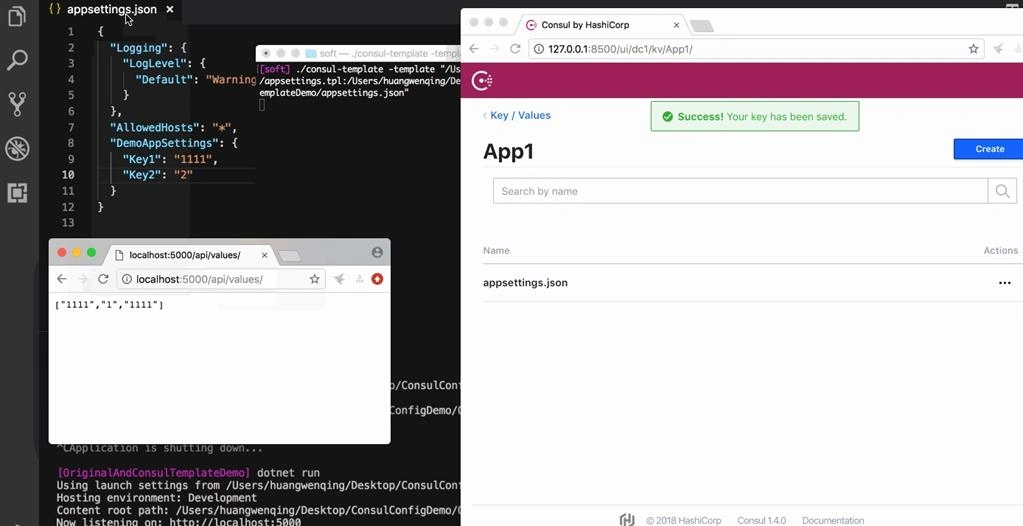Click the Consul address bar URL
The height and width of the screenshot is (526, 1023).
pos(620,49)
